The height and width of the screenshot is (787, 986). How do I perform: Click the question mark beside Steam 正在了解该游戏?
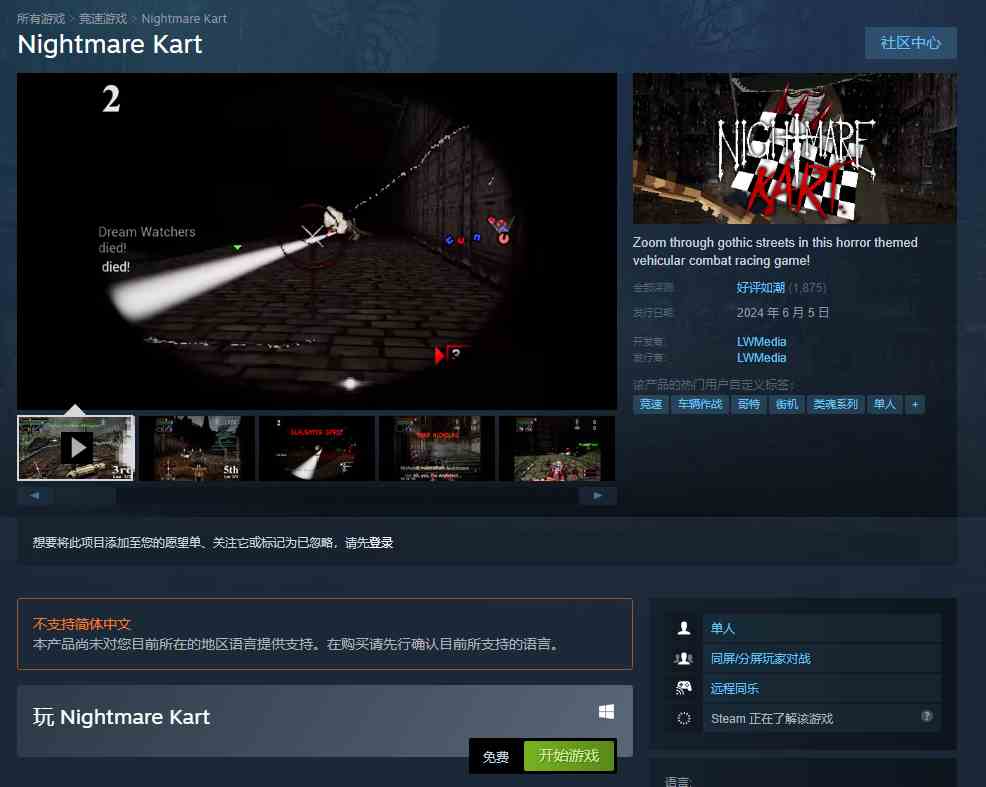(926, 716)
